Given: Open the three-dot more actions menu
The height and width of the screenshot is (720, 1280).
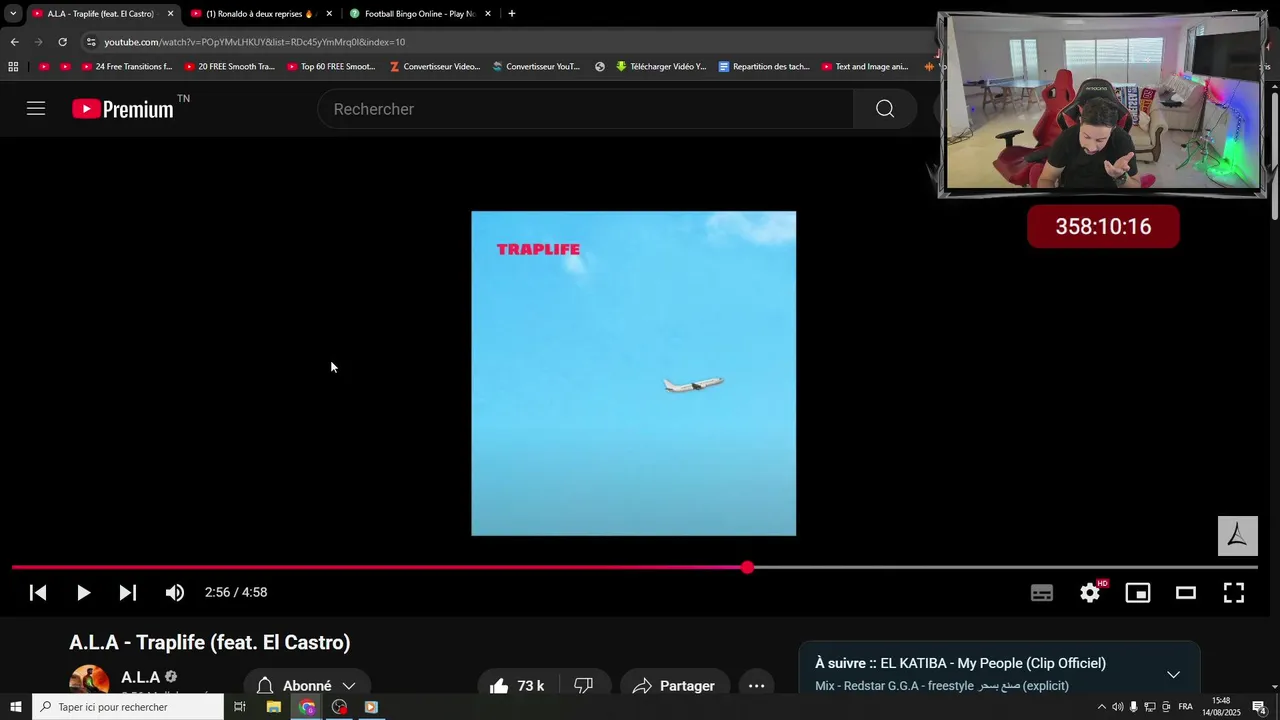Looking at the screenshot, I should pyautogui.click(x=757, y=685).
